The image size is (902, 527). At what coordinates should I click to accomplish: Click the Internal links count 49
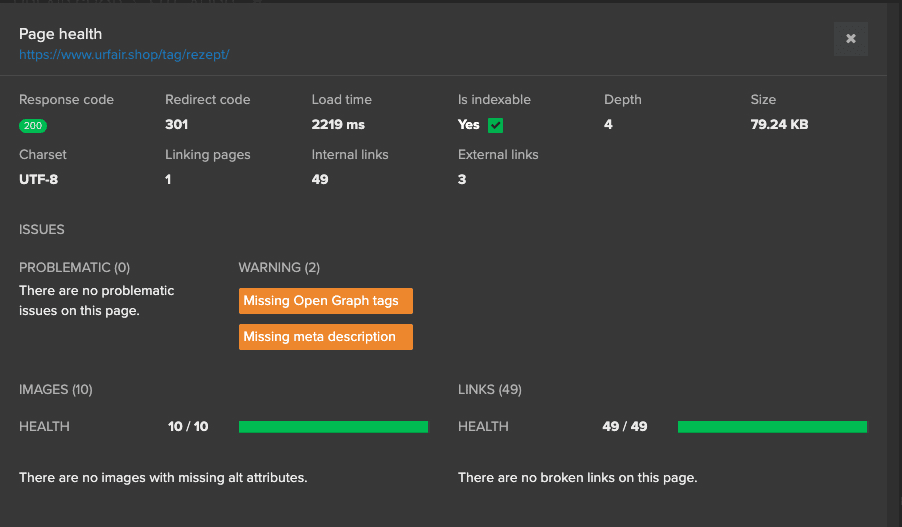click(x=320, y=180)
